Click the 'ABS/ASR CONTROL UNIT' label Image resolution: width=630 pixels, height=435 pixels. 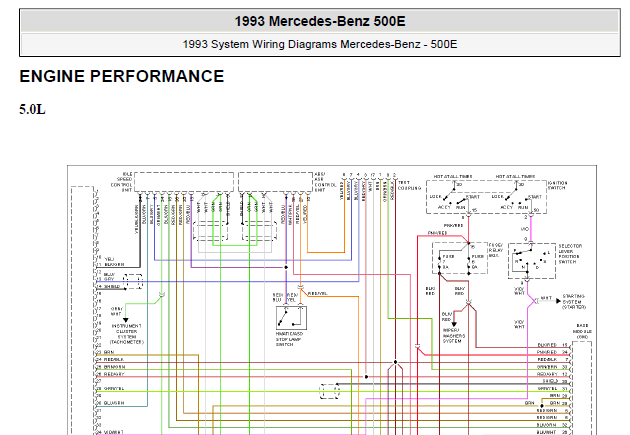click(325, 182)
